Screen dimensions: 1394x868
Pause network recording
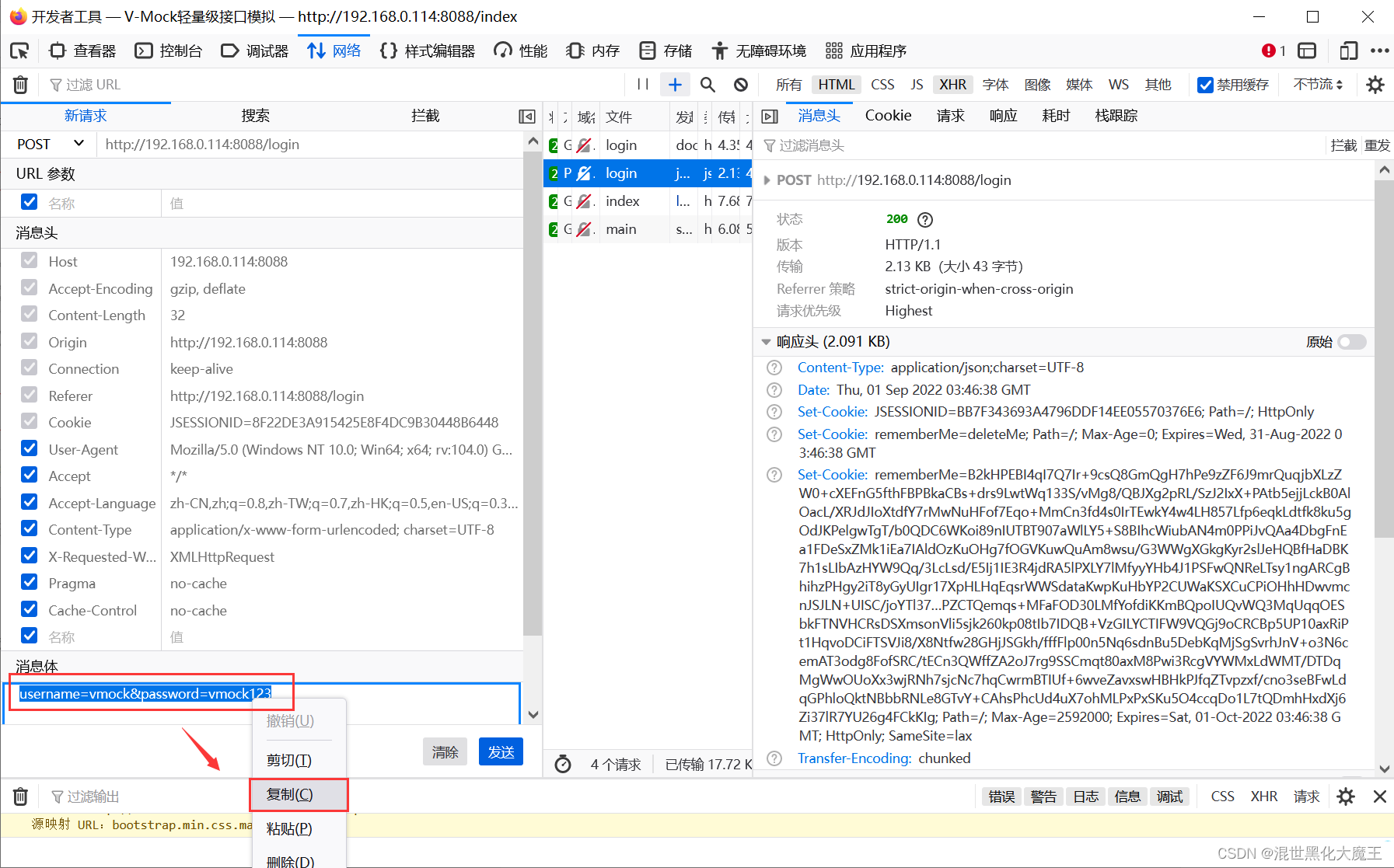pos(643,85)
